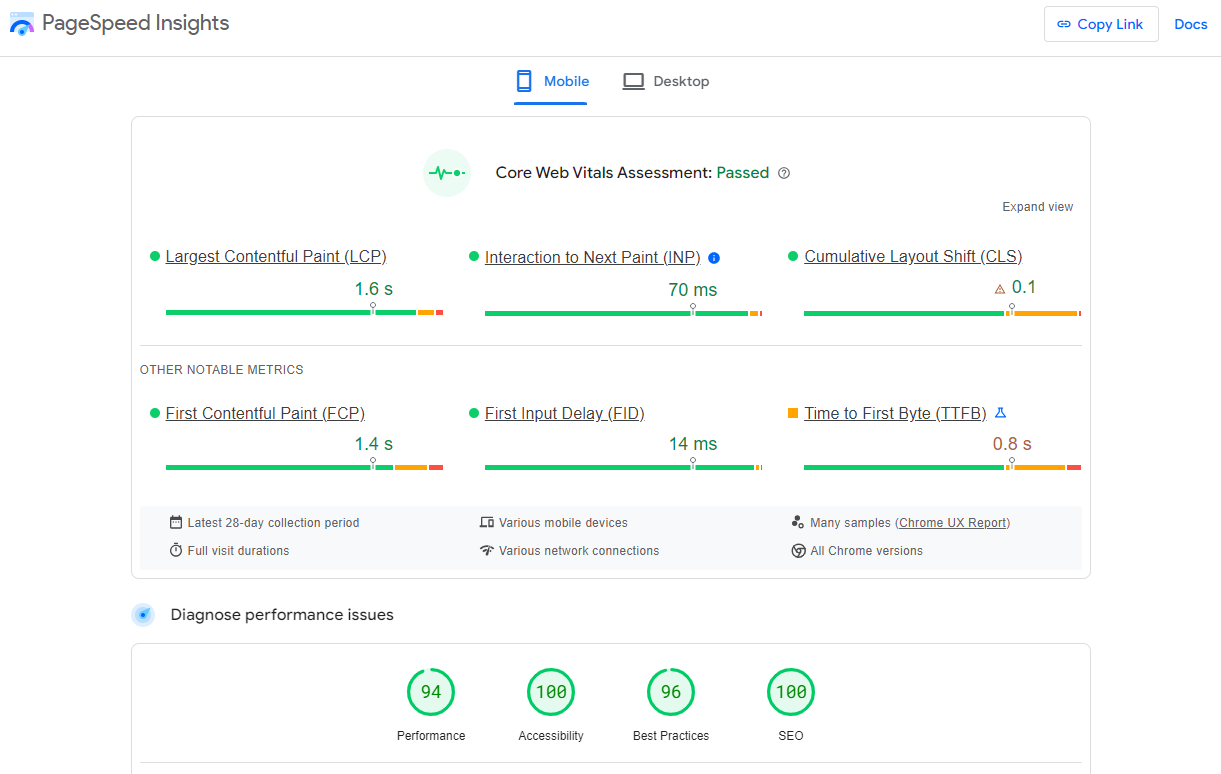
Task: Click the Chrome icon beside All Chrome versions
Action: (798, 551)
